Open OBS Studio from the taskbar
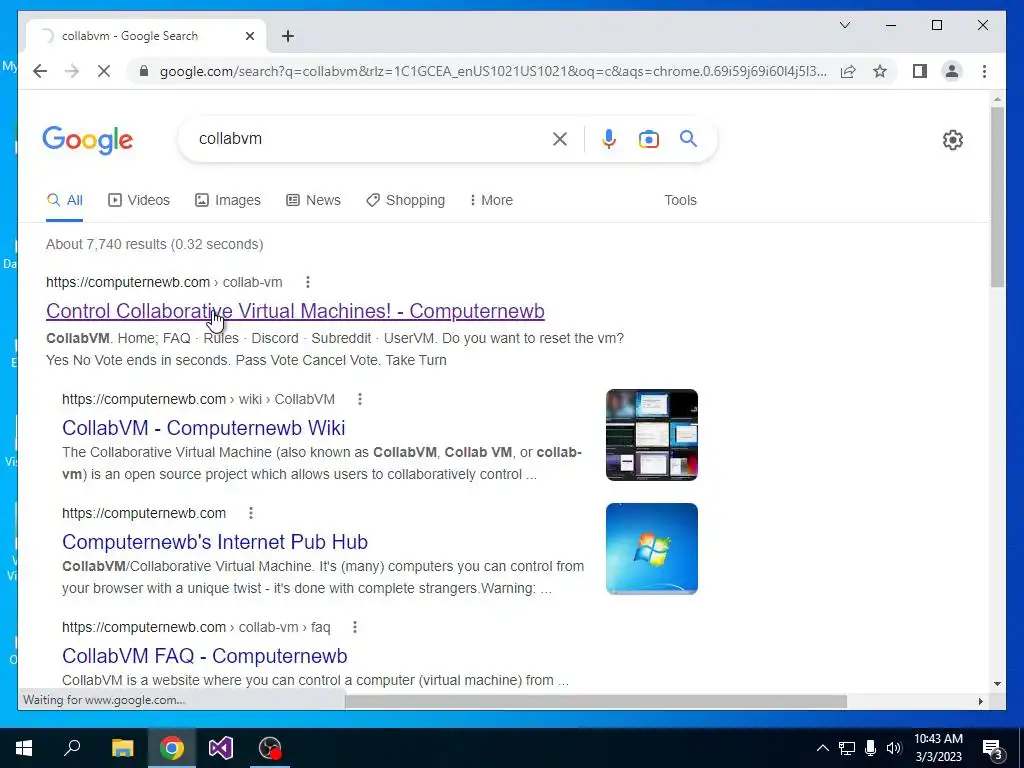This screenshot has height=768, width=1024. 270,748
